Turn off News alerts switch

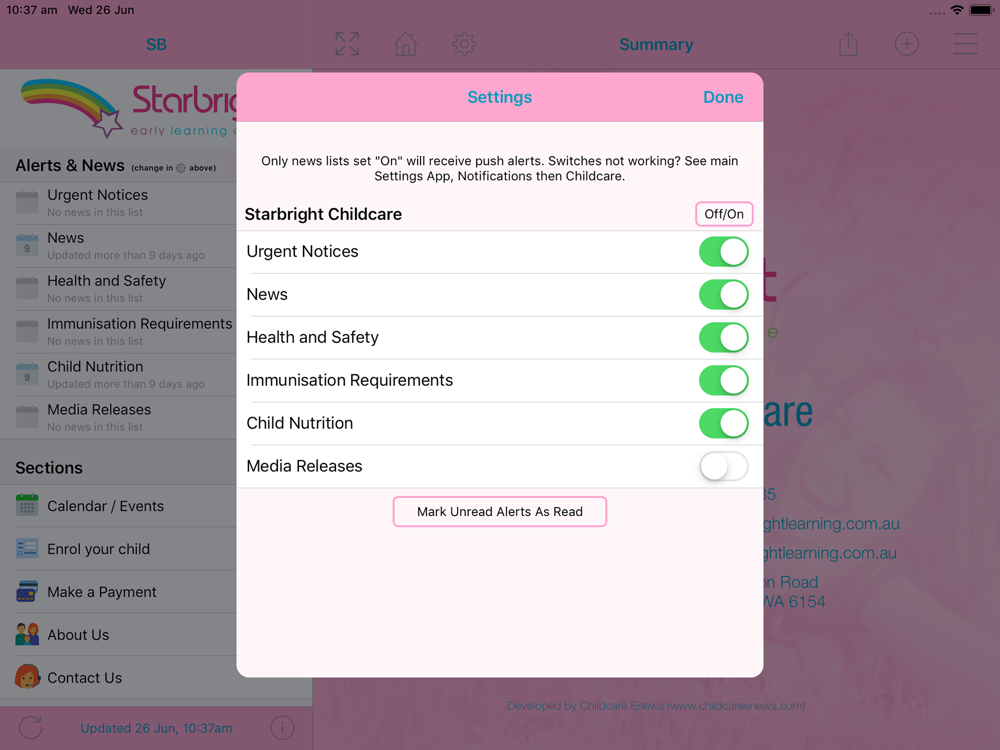coord(723,294)
